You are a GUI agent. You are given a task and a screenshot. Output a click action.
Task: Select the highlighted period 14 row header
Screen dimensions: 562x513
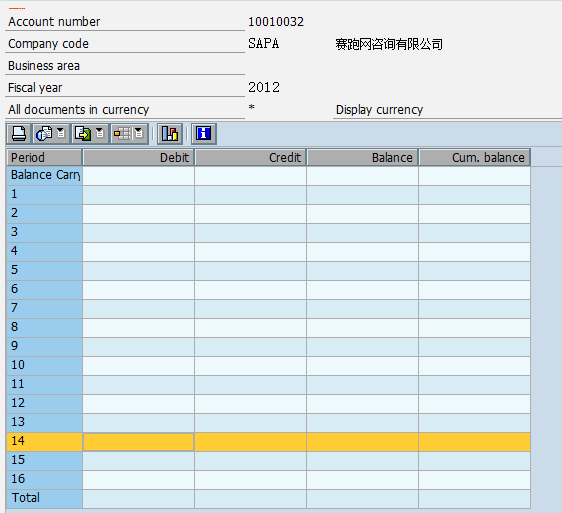pyautogui.click(x=44, y=441)
